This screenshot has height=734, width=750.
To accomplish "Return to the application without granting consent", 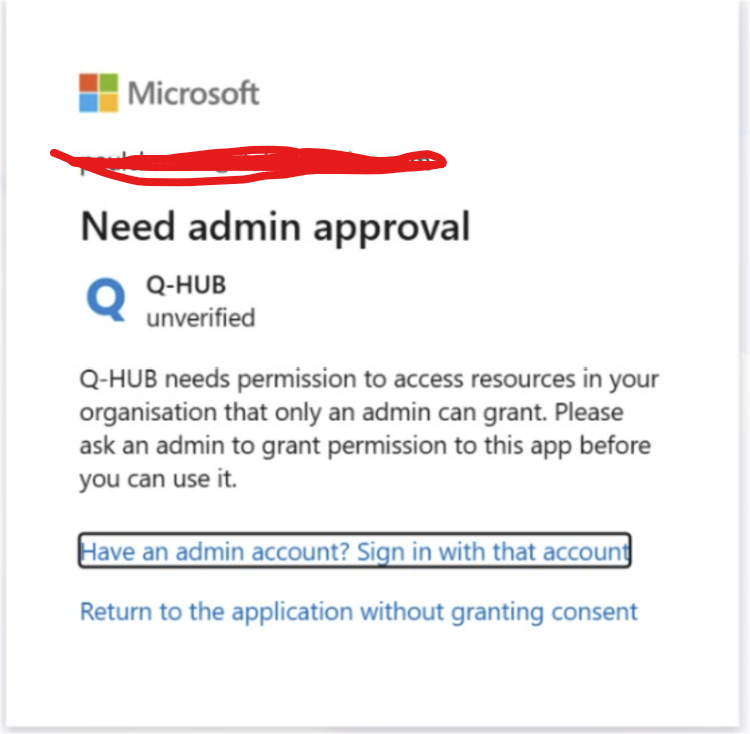I will tap(358, 613).
